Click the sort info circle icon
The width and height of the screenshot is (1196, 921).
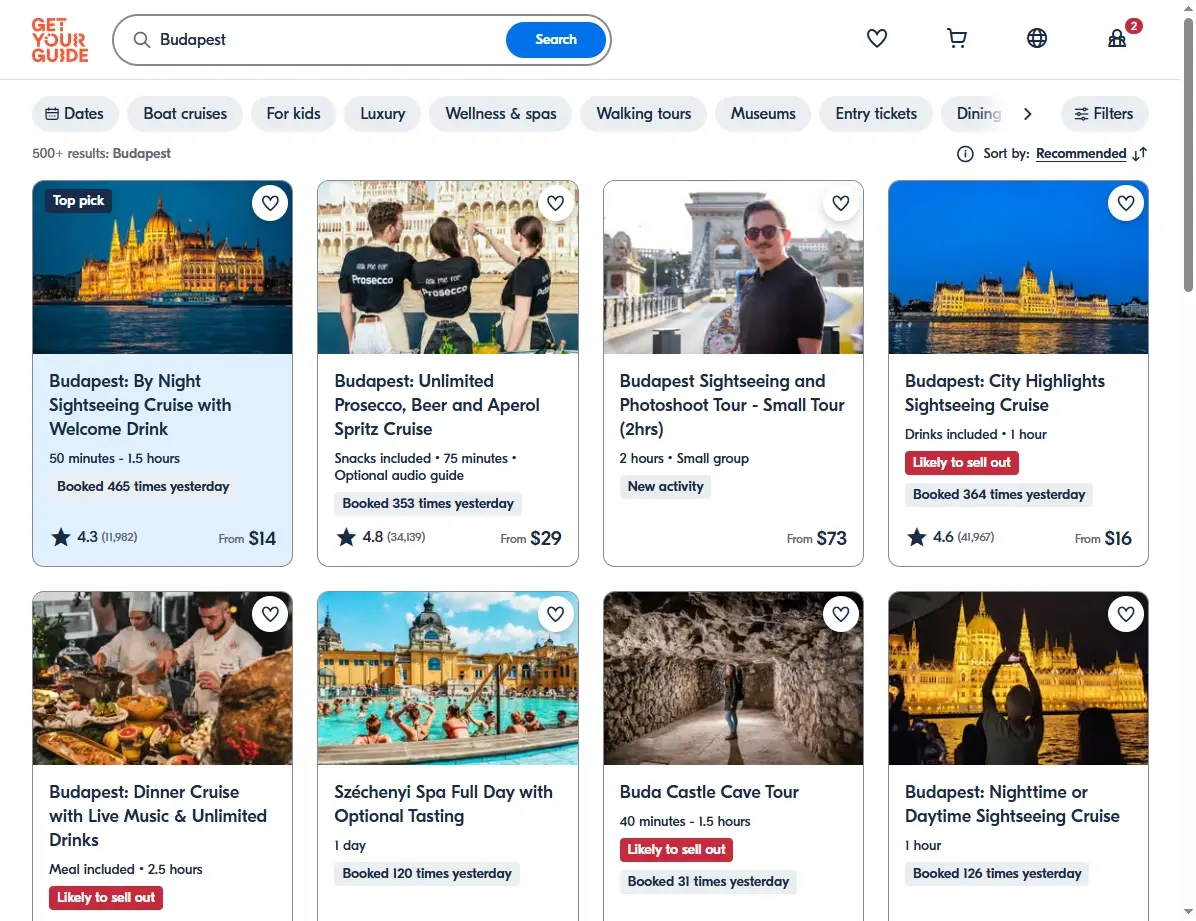coord(965,154)
